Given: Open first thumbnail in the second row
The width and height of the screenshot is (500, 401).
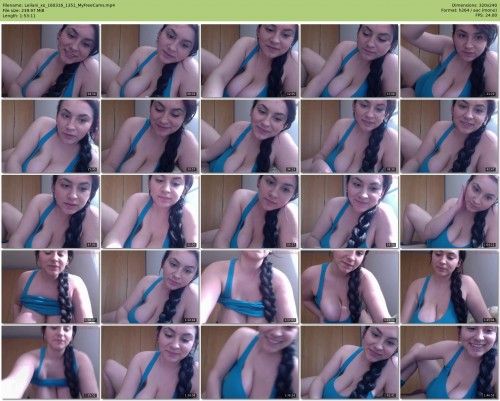Looking at the screenshot, I should tap(50, 136).
